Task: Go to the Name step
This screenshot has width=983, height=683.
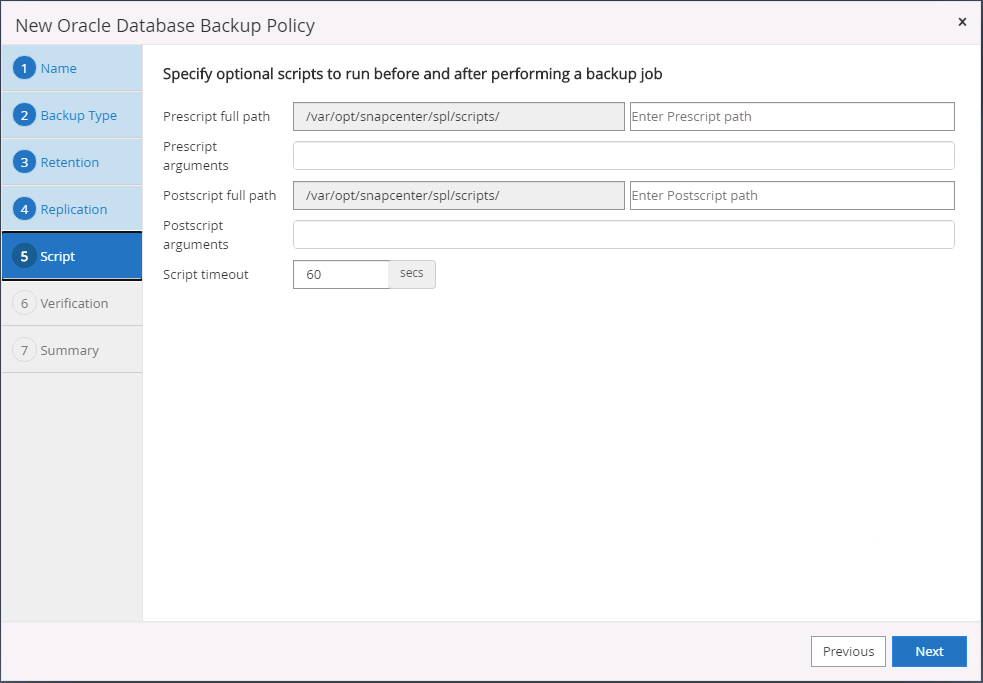Action: (59, 69)
